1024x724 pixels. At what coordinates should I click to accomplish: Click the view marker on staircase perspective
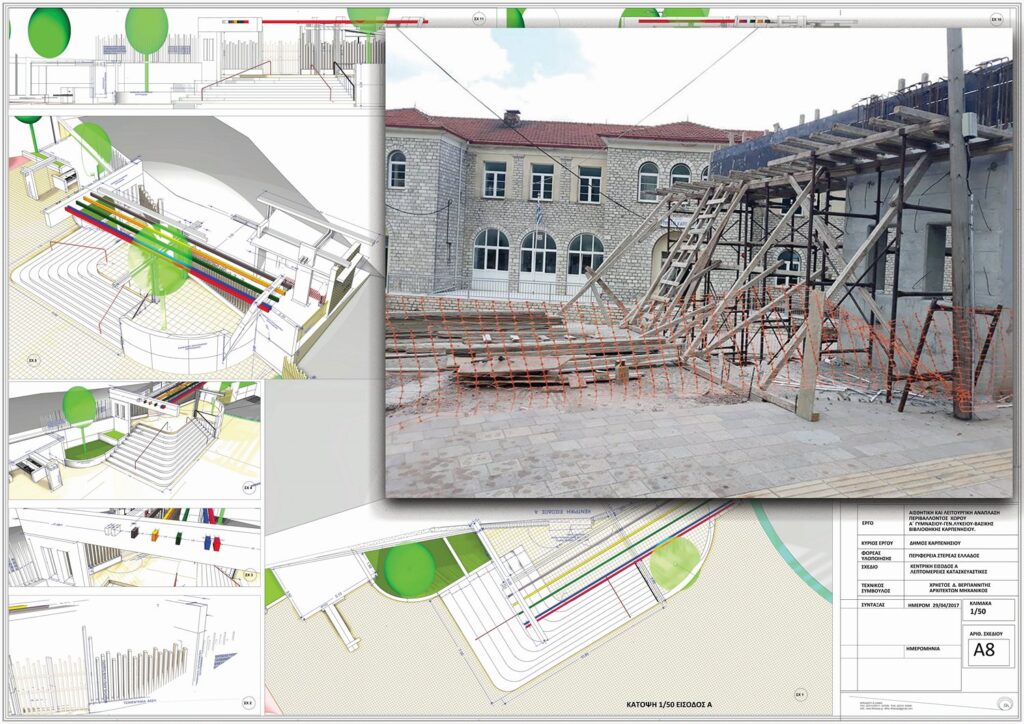248,487
